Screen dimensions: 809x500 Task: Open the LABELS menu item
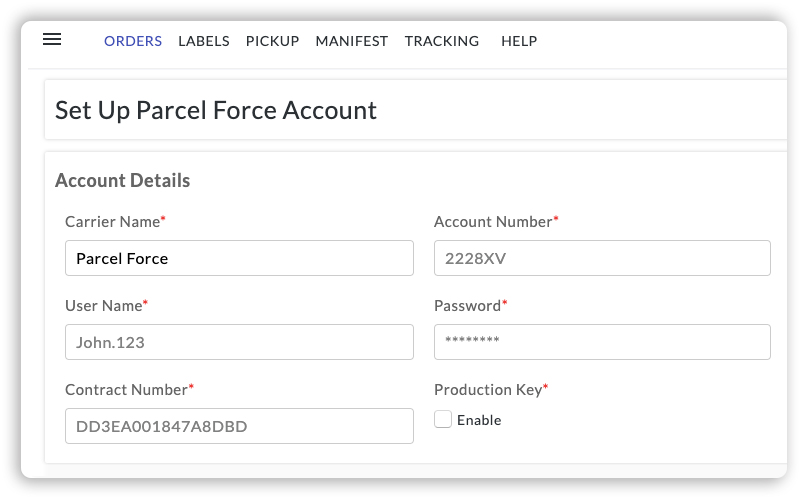(204, 41)
